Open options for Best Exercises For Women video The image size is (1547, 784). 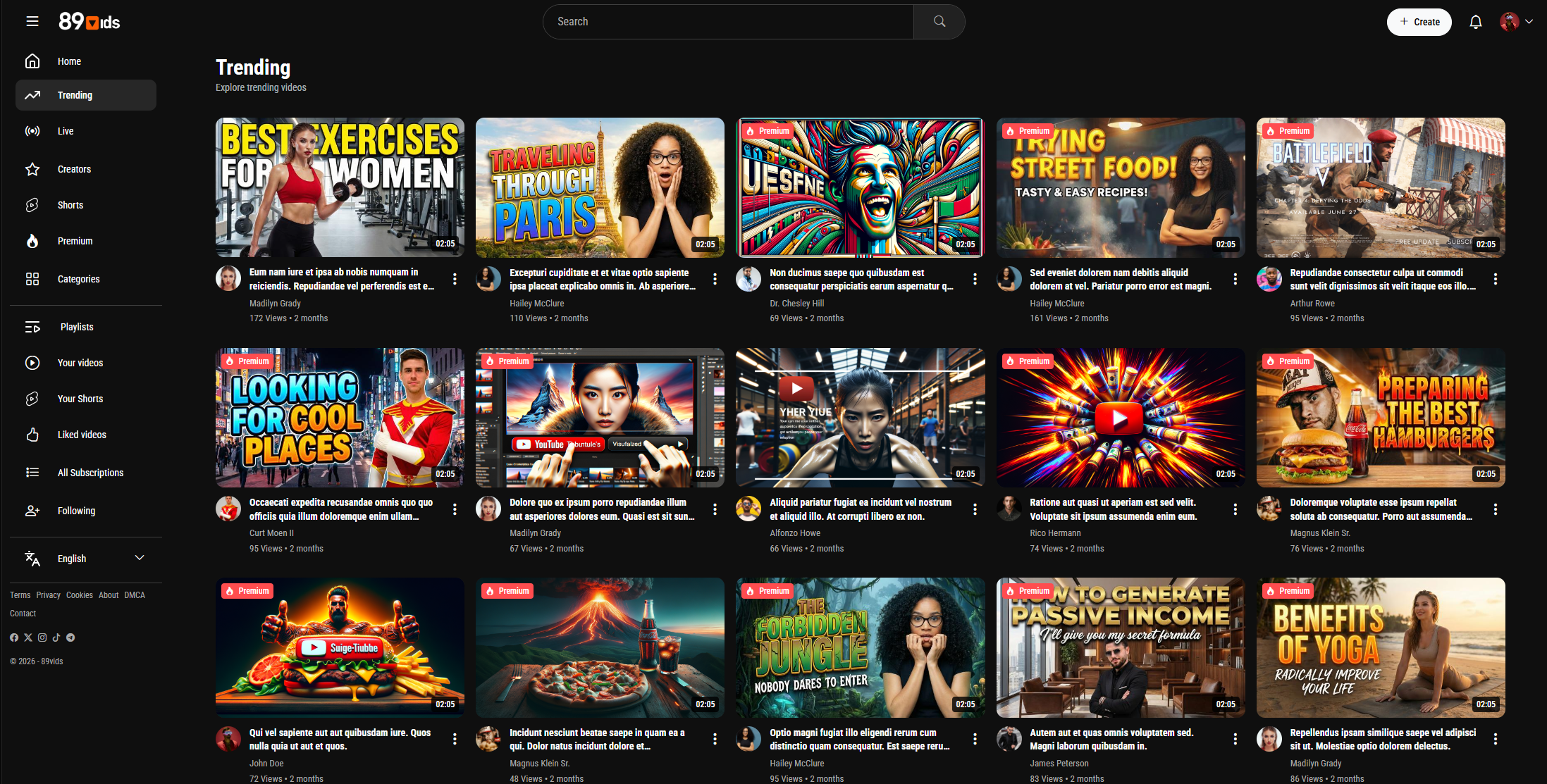click(x=455, y=279)
